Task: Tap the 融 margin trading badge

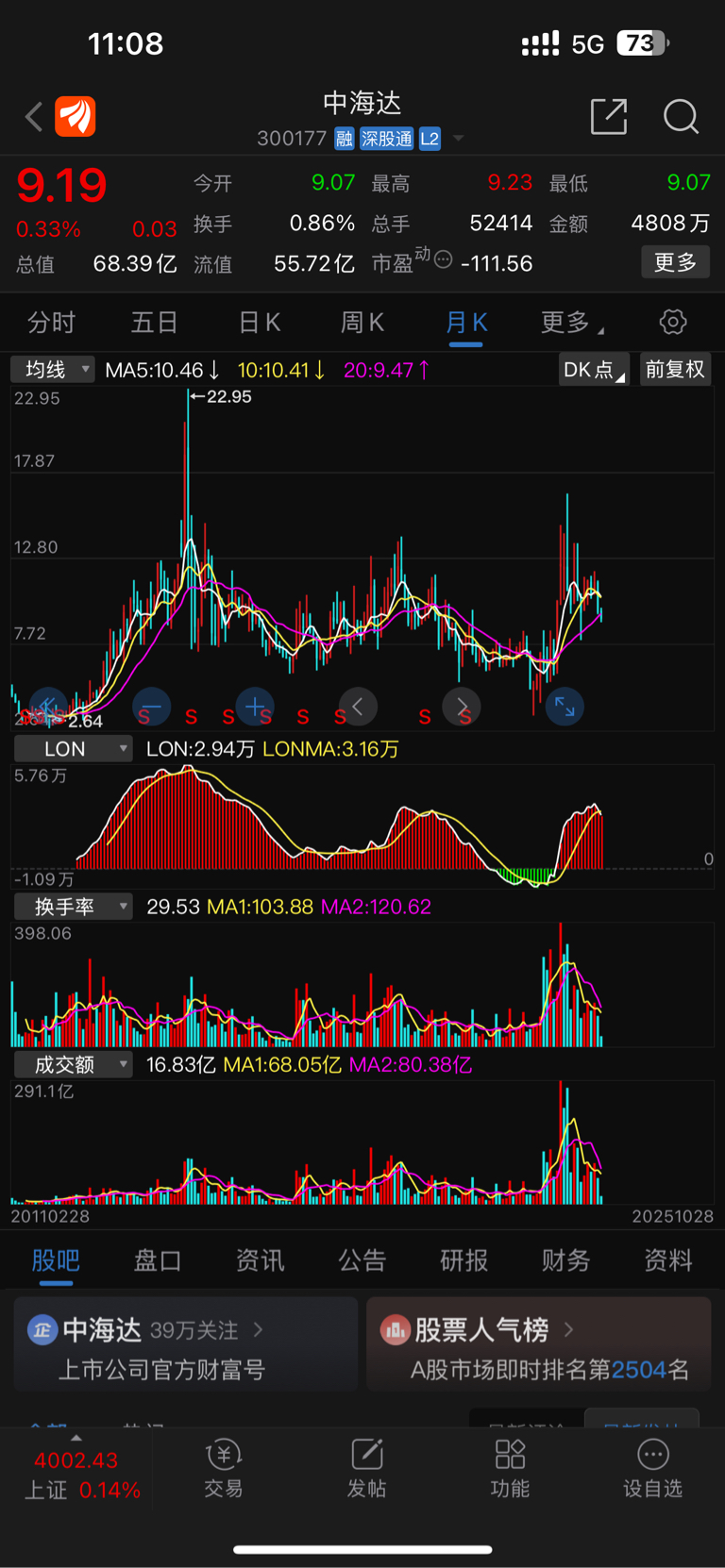Action: [x=344, y=139]
